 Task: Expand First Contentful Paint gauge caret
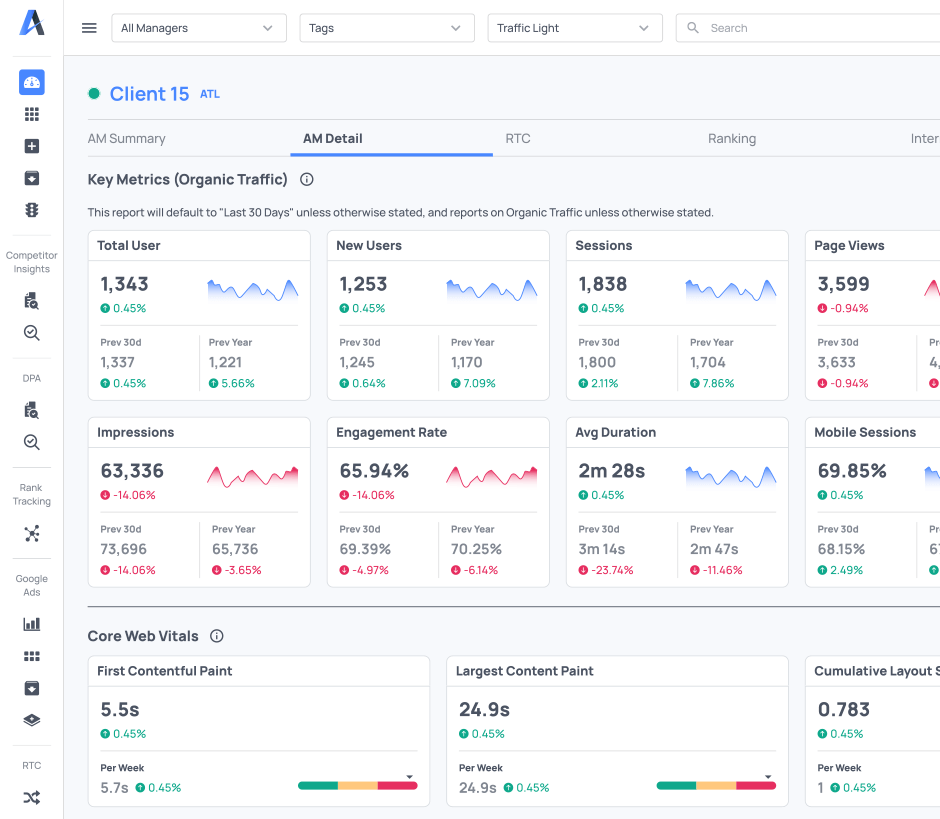coord(409,777)
